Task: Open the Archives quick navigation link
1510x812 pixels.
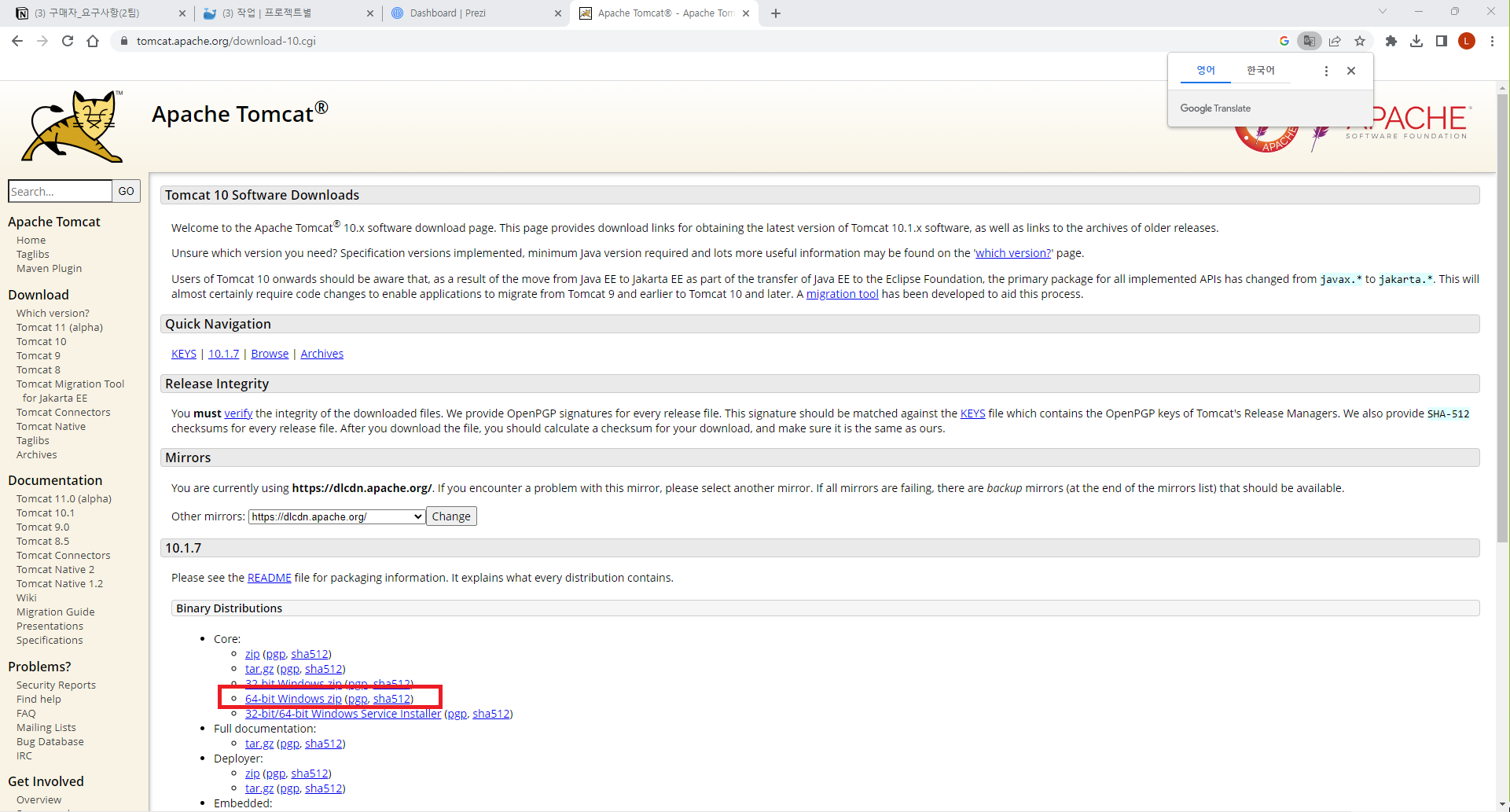Action: click(x=322, y=354)
